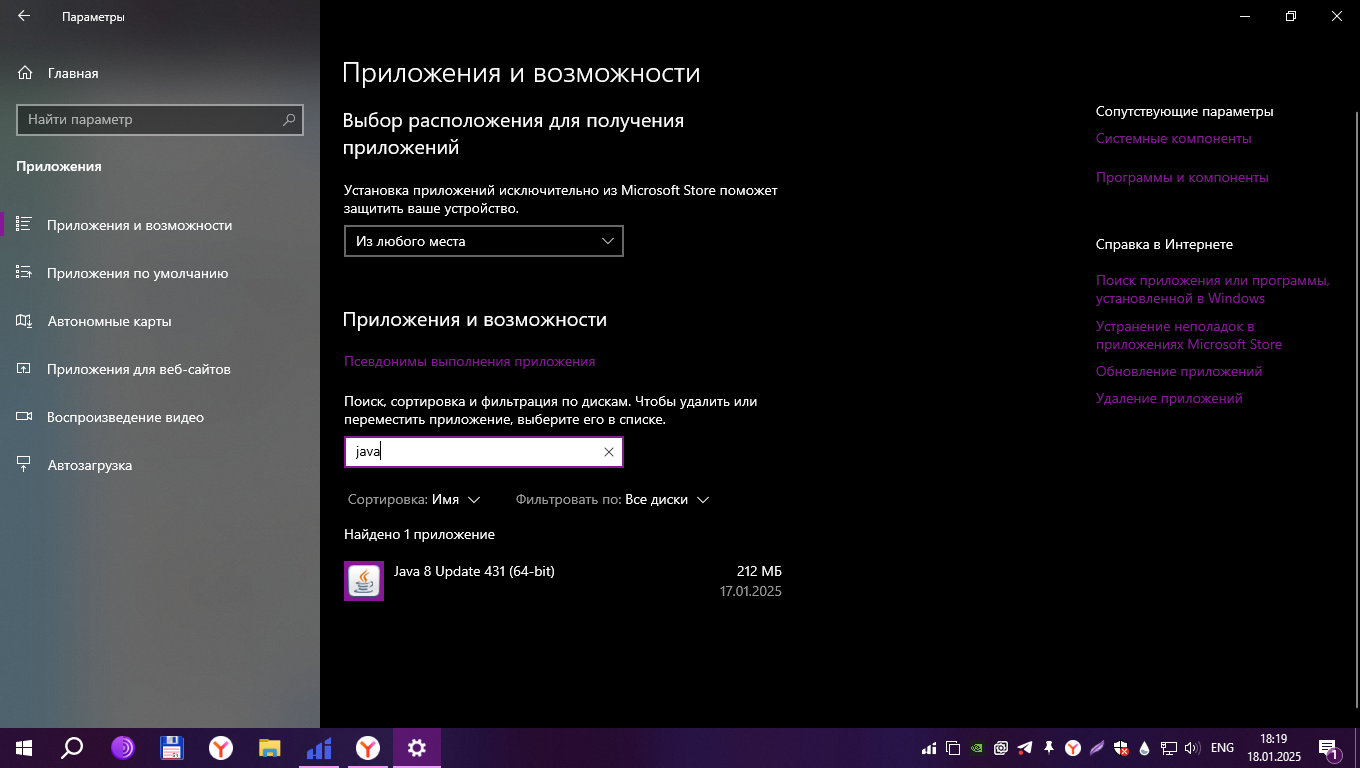Image resolution: width=1360 pixels, height=768 pixels.
Task: Open the Сортировка: Имя dropdown
Action: pos(414,499)
